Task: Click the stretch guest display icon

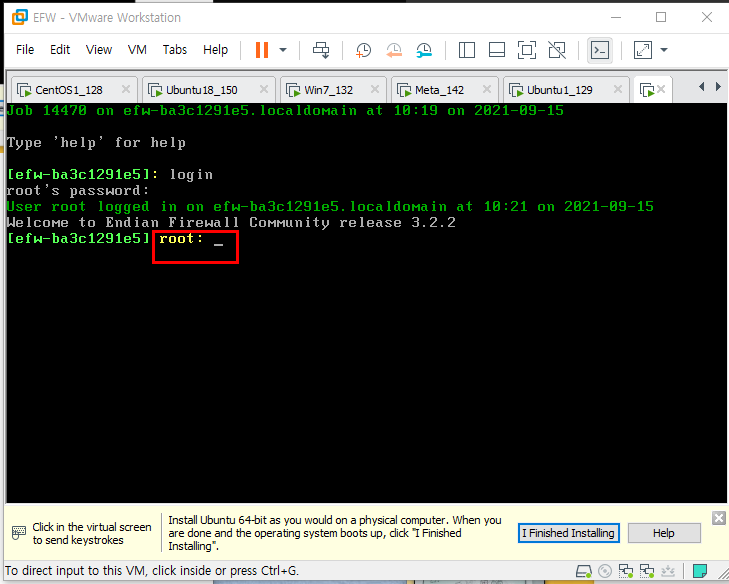Action: point(643,50)
